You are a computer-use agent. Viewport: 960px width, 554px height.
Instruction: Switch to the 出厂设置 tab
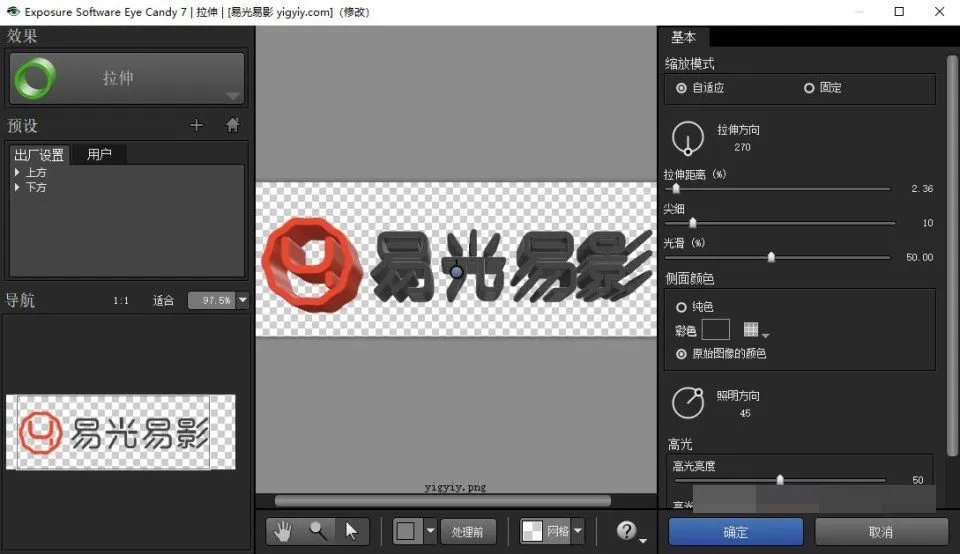point(39,155)
